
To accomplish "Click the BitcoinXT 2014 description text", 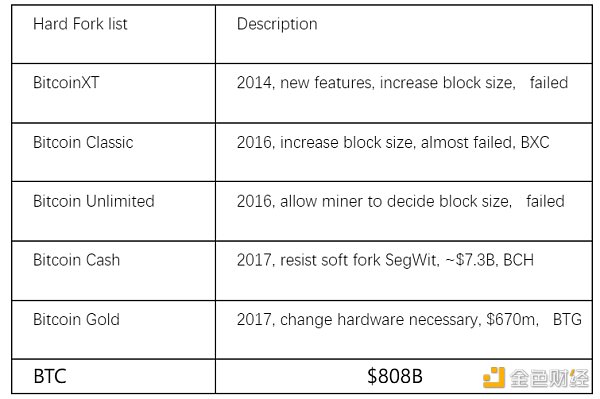I will coord(402,83).
